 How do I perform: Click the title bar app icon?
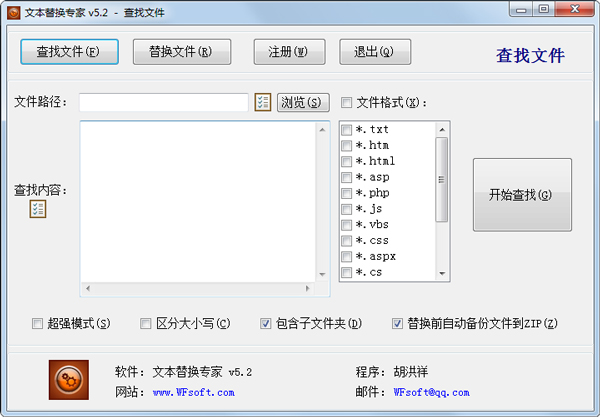13,11
